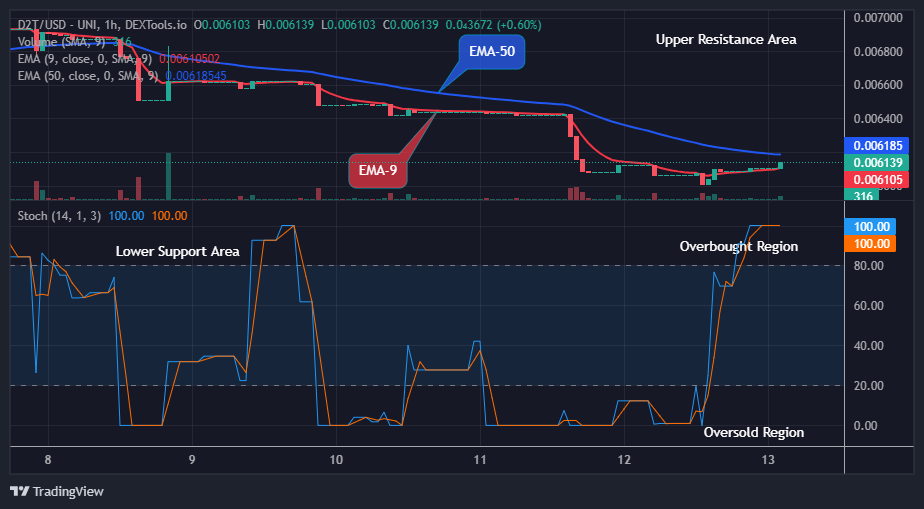Click 60.00 on stochastic axis
Screen dimensions: 924x509
click(868, 306)
